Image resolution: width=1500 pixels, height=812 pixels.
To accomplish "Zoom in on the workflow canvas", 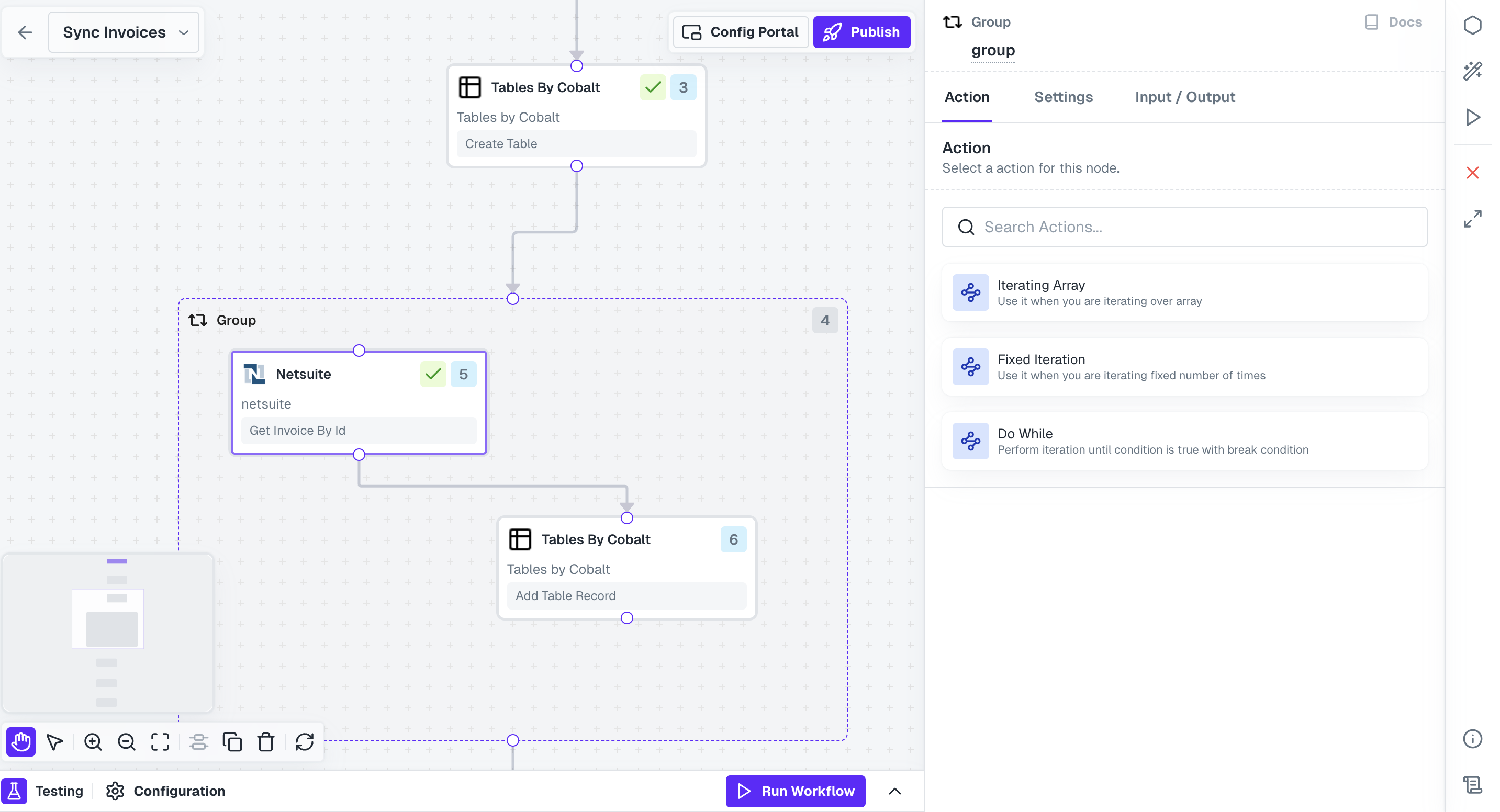I will (x=93, y=742).
